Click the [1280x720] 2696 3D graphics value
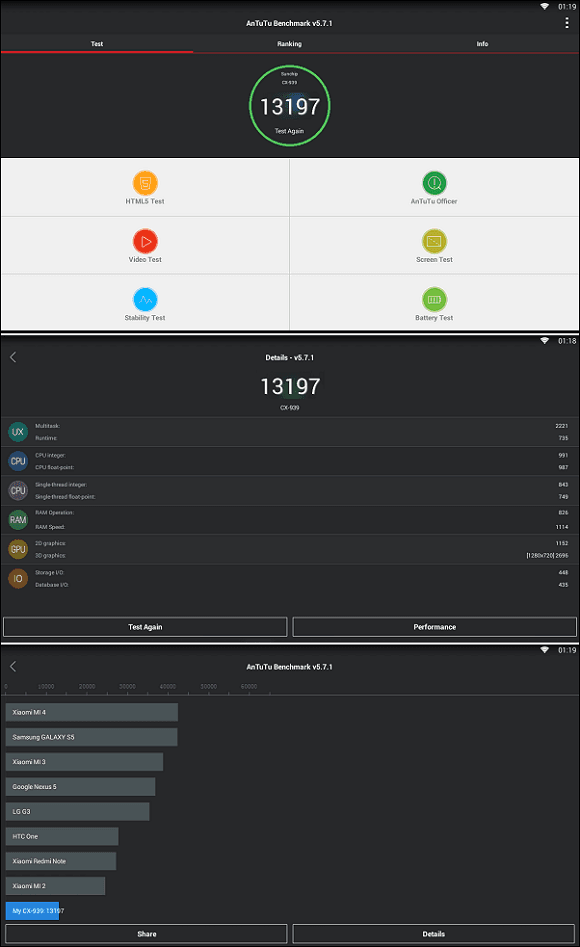 point(547,556)
